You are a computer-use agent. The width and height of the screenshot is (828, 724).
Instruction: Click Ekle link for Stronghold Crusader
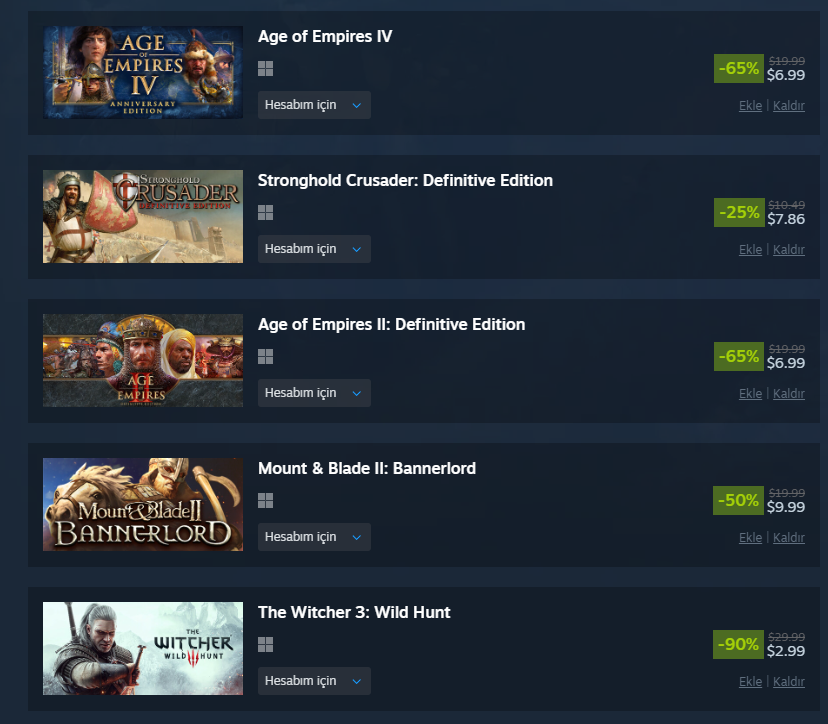tap(750, 250)
